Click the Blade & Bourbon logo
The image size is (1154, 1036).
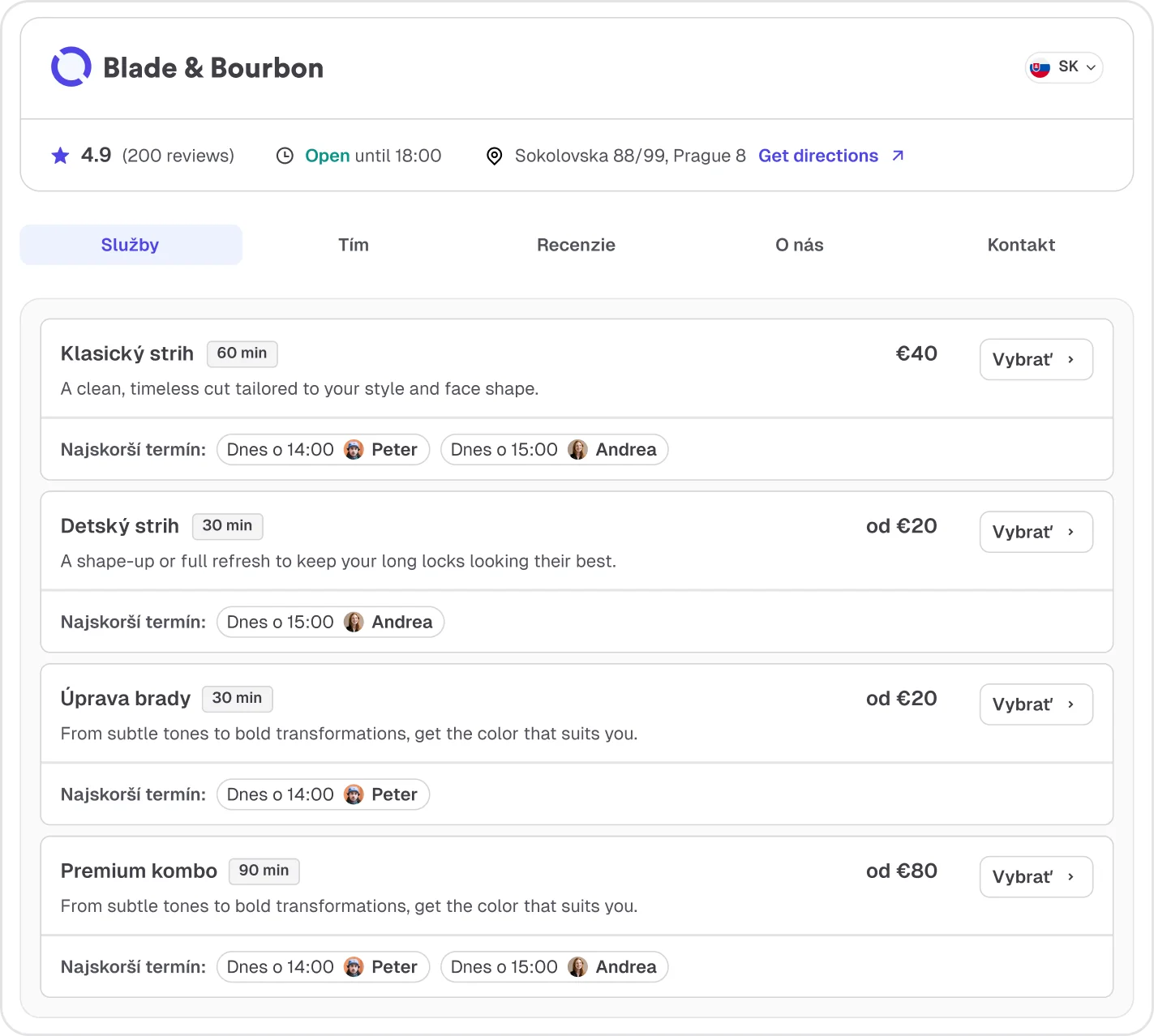(71, 66)
